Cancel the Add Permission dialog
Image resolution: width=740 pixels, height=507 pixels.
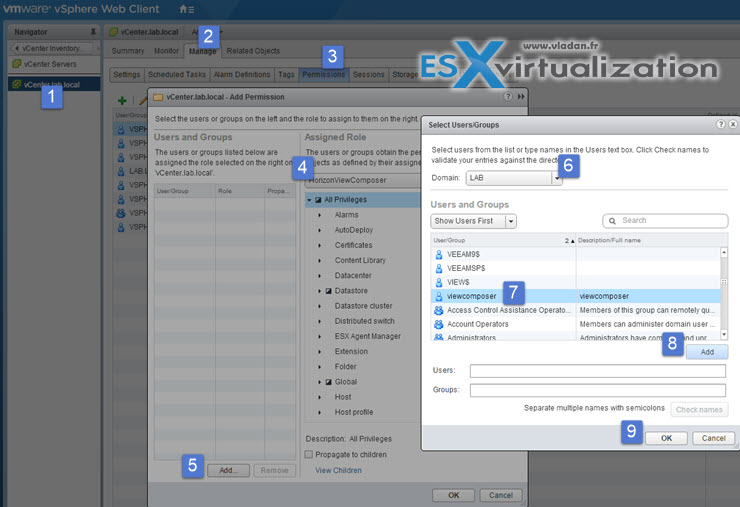click(x=501, y=495)
